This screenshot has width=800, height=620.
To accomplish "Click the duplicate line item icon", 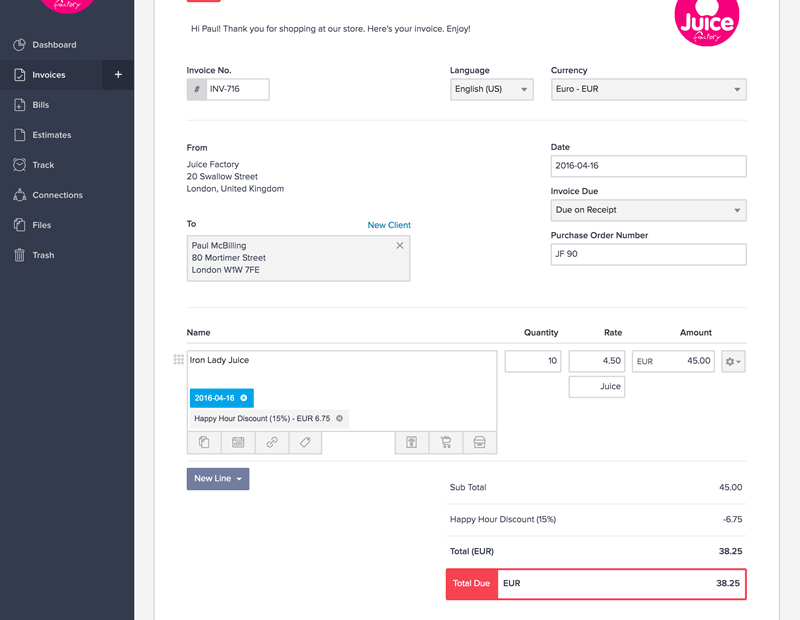I will (x=203, y=442).
